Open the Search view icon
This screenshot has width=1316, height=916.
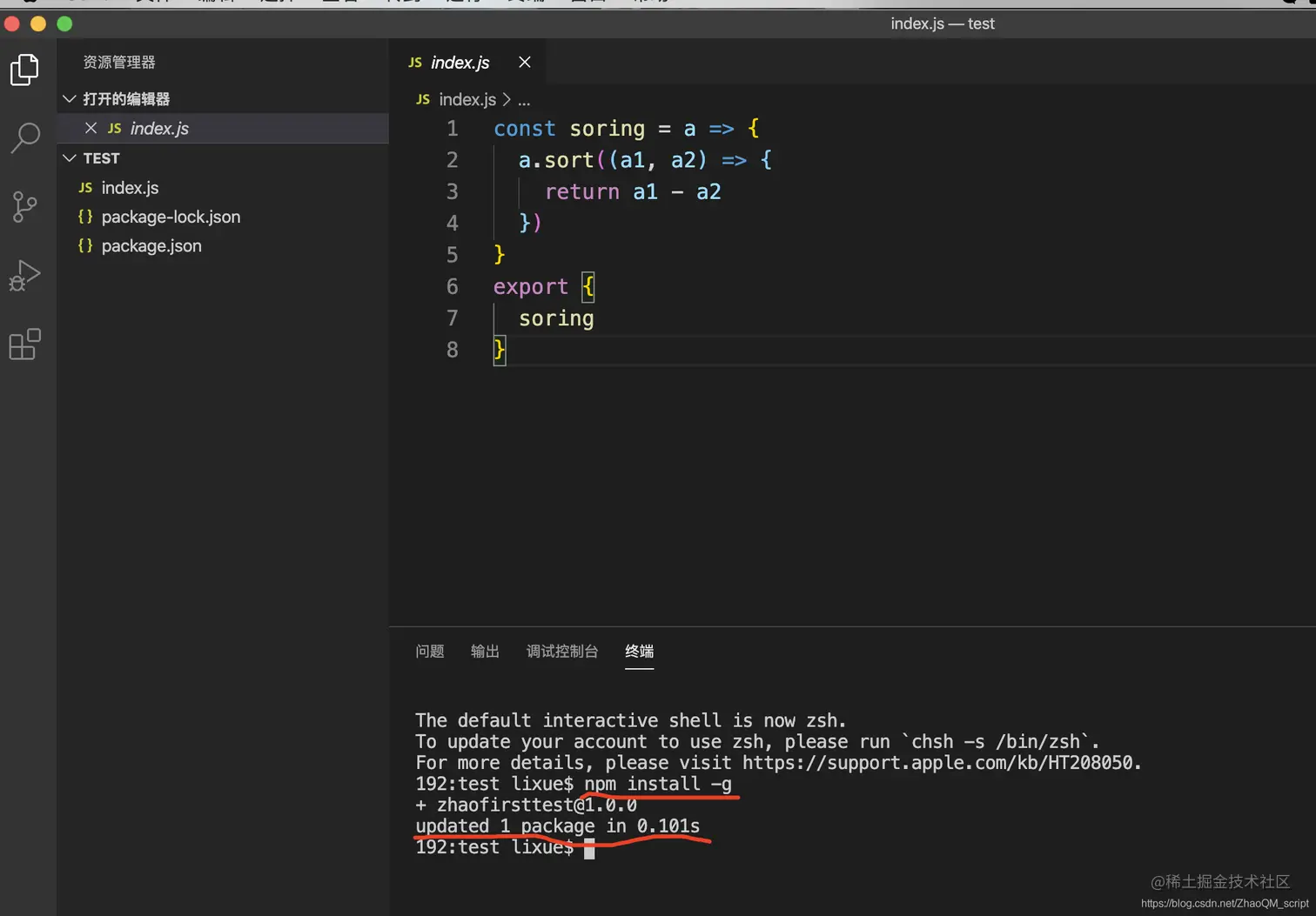click(x=24, y=137)
